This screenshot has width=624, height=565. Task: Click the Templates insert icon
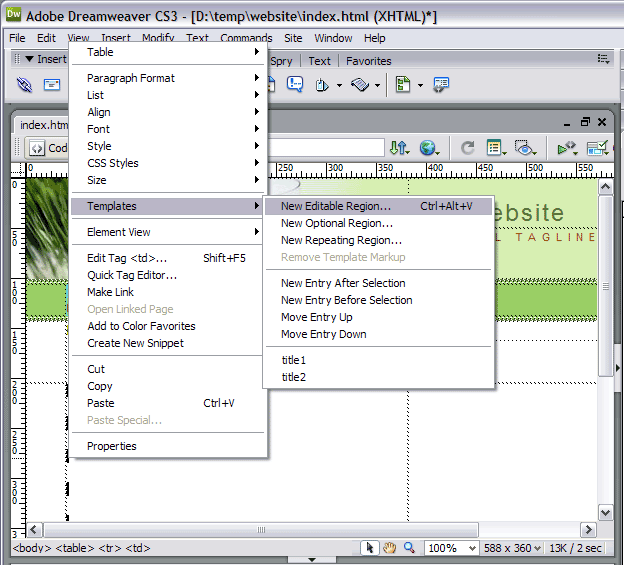pyautogui.click(x=403, y=84)
